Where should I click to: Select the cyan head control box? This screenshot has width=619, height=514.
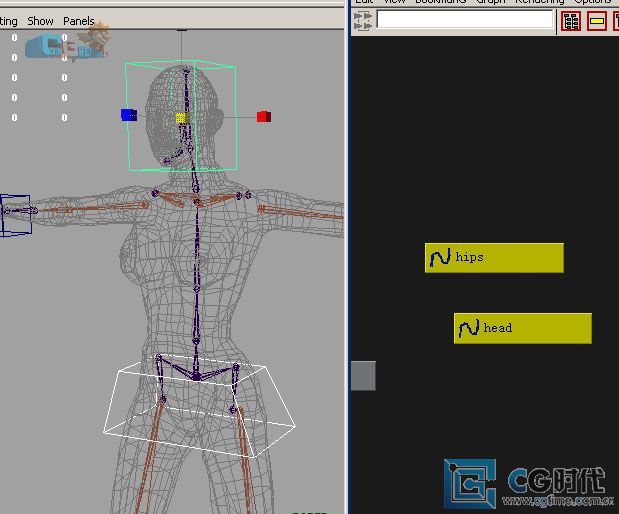point(181,116)
